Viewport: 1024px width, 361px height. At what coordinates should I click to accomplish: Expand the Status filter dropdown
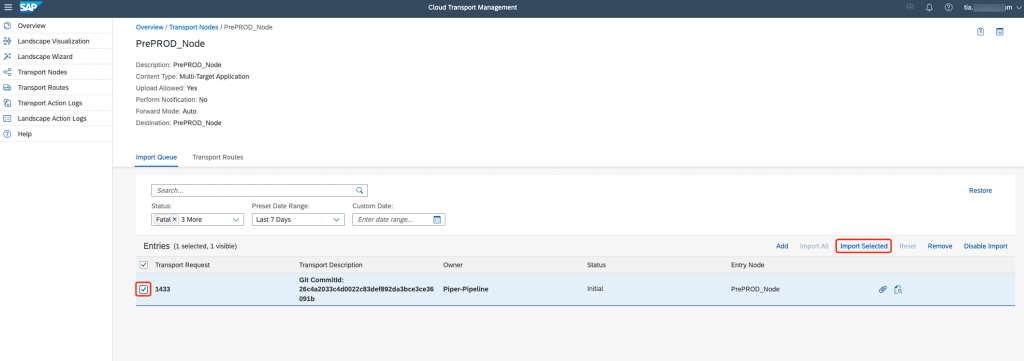(x=236, y=220)
